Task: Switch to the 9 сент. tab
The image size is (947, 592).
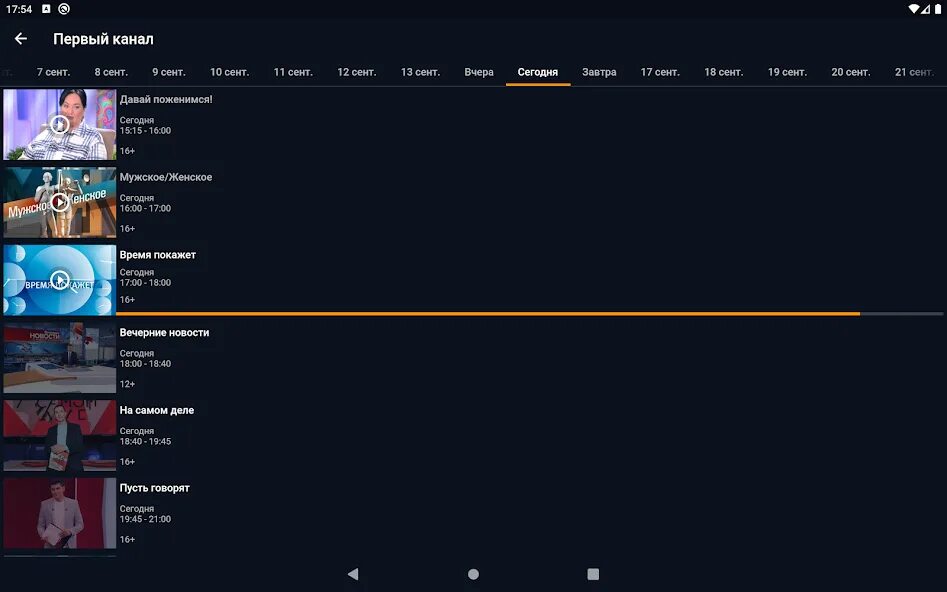Action: coord(169,72)
